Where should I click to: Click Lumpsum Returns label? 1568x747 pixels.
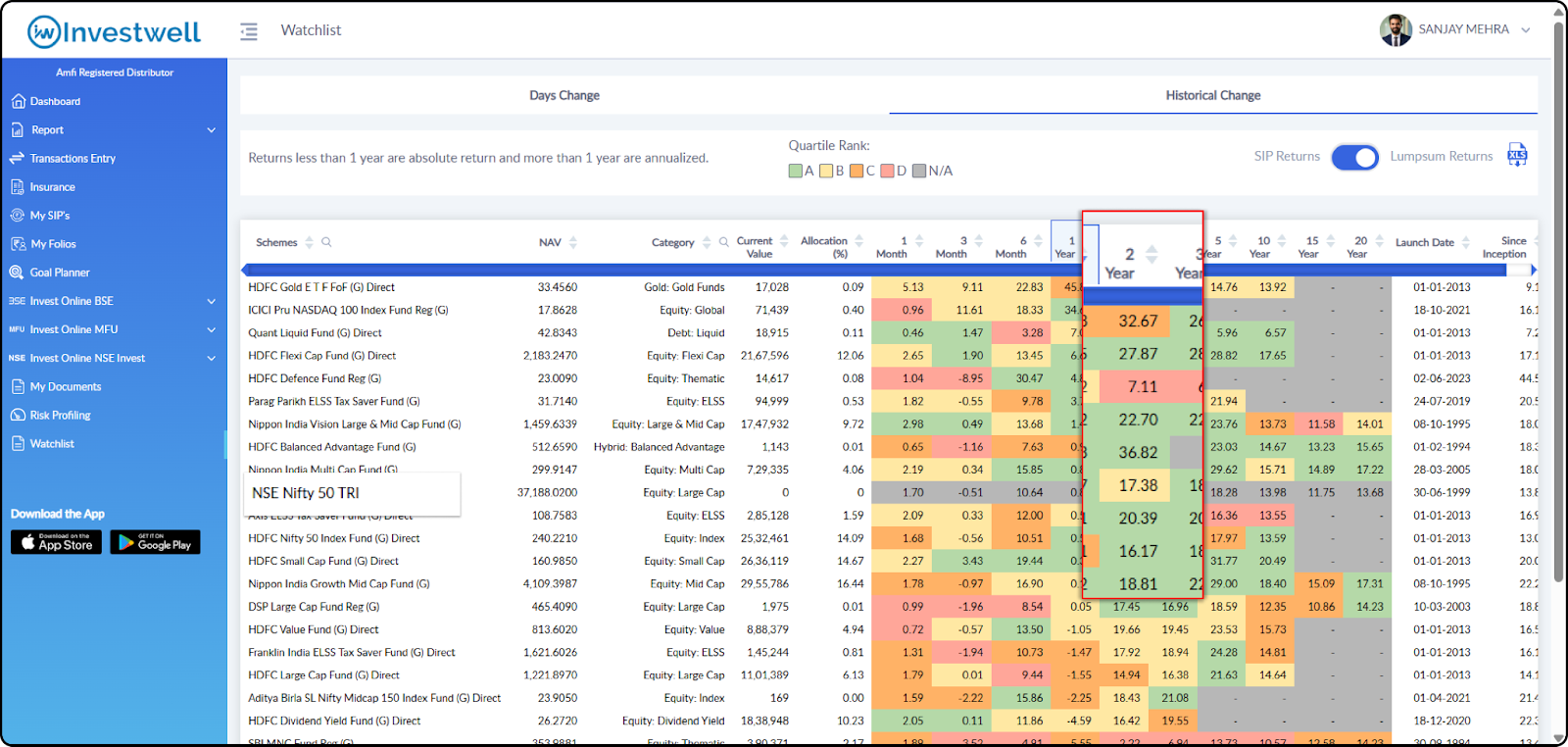[1442, 156]
